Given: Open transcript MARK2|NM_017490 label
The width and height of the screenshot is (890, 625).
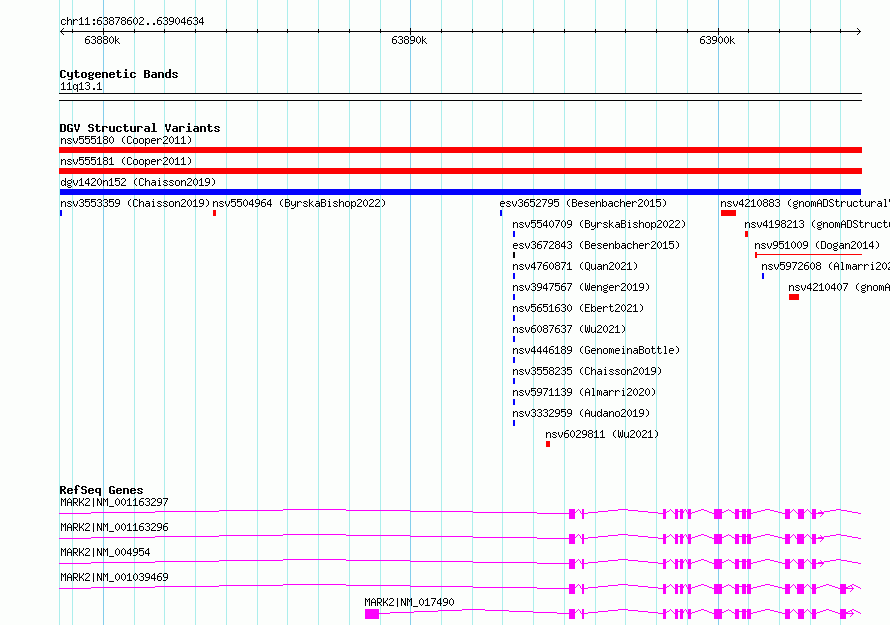Looking at the screenshot, I should pyautogui.click(x=409, y=602).
